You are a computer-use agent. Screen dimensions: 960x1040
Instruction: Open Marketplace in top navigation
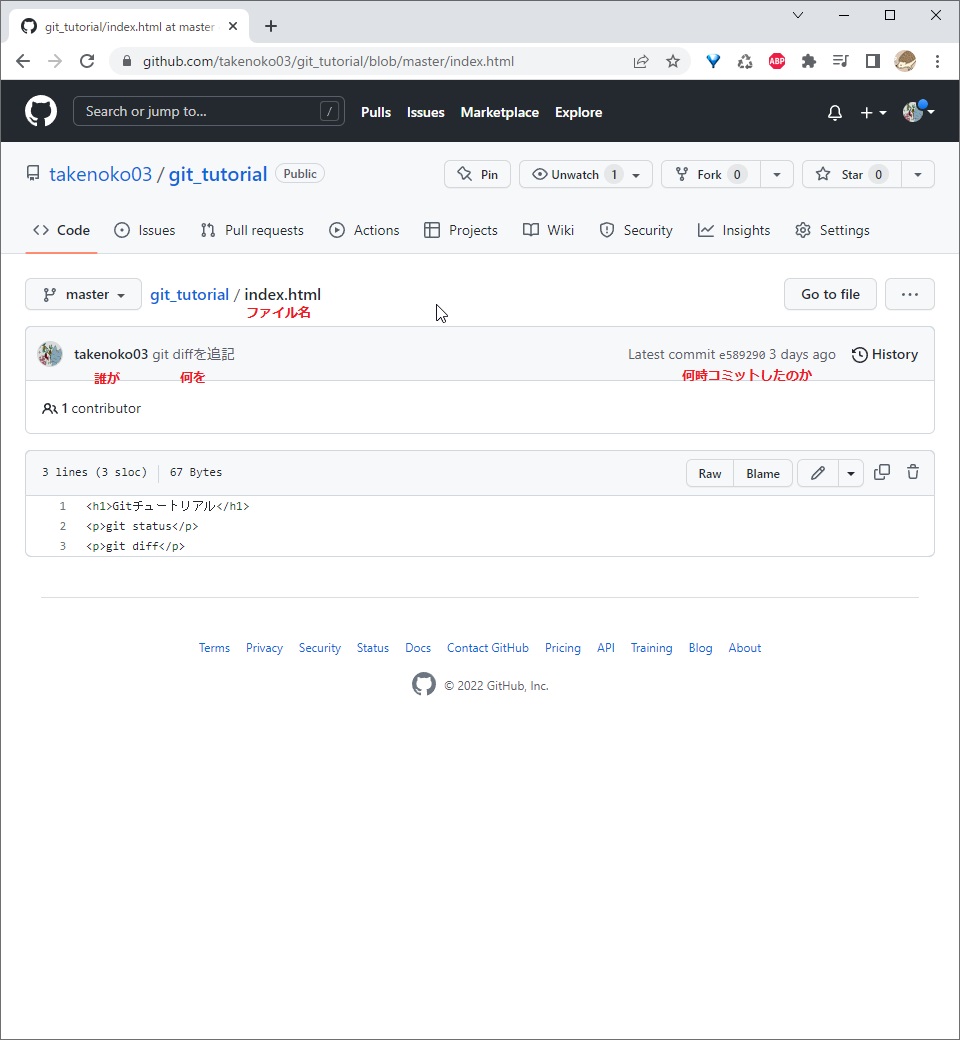[500, 113]
